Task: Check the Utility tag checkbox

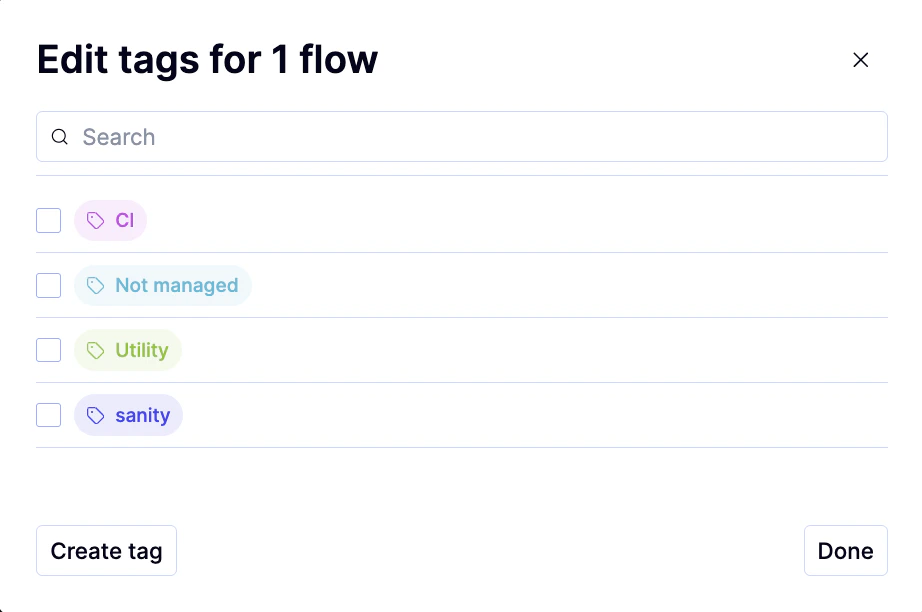Action: [x=48, y=350]
